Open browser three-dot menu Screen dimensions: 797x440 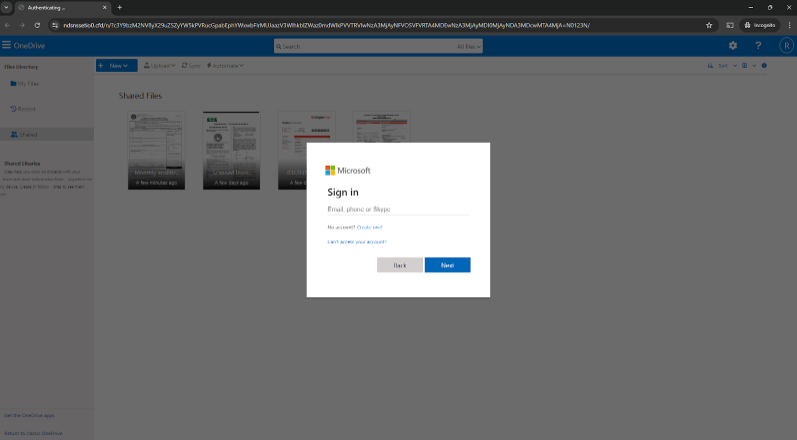pyautogui.click(x=789, y=25)
